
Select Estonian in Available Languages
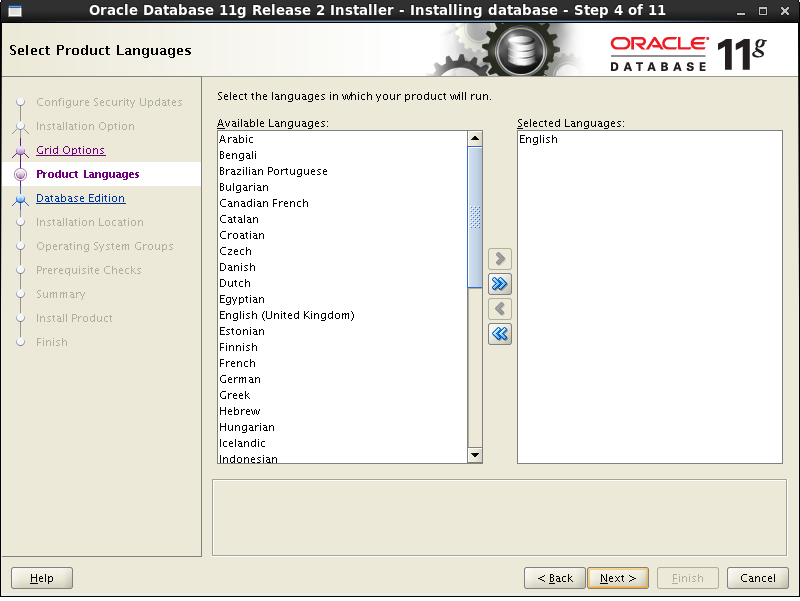point(342,331)
